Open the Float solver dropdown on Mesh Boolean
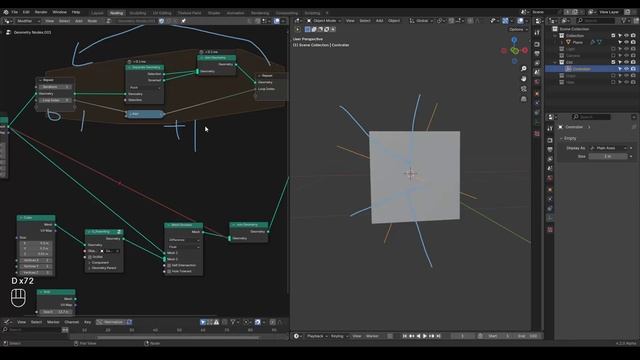 tap(184, 247)
